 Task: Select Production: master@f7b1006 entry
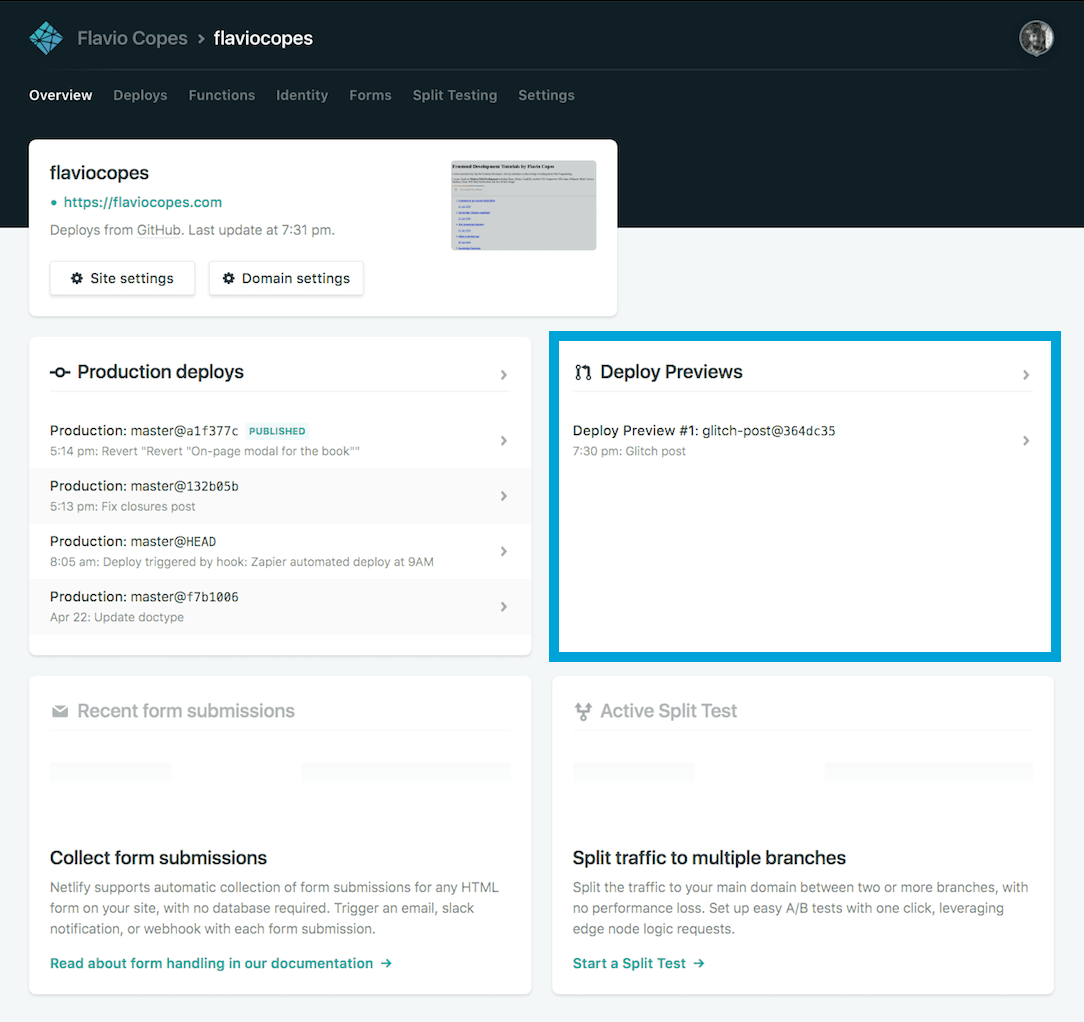(280, 606)
